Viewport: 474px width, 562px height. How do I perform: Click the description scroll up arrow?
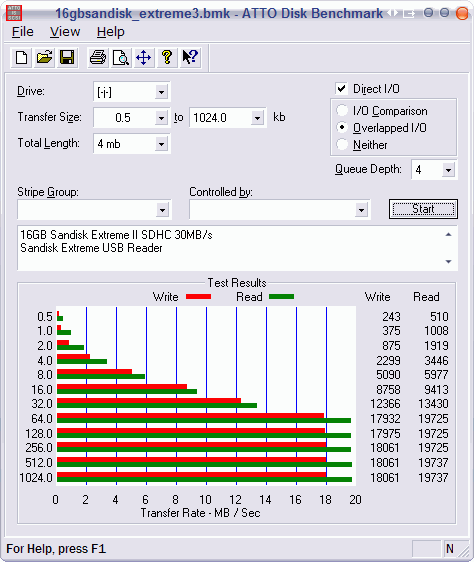[x=448, y=234]
